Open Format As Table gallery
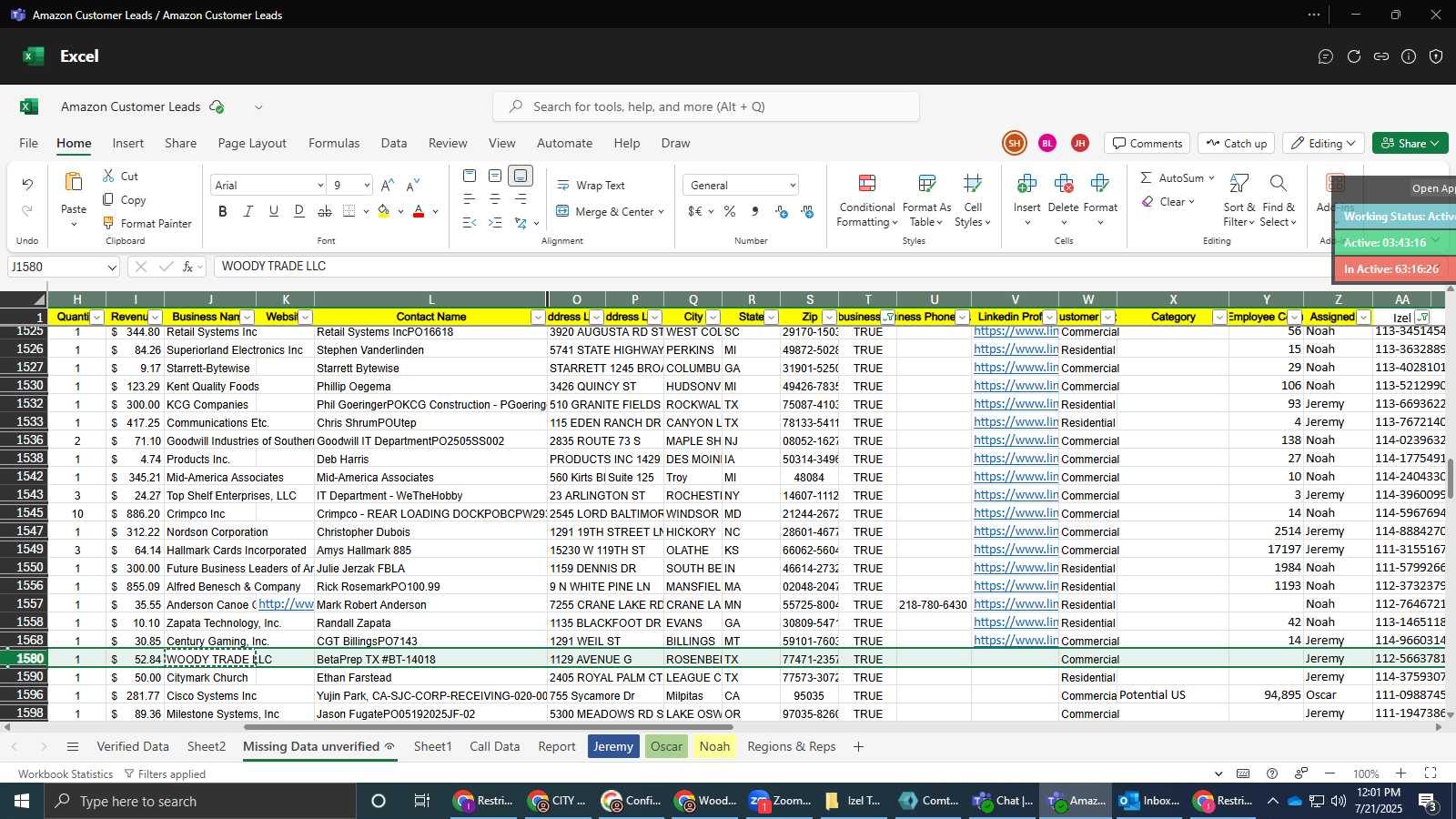This screenshot has height=819, width=1456. pos(926,200)
